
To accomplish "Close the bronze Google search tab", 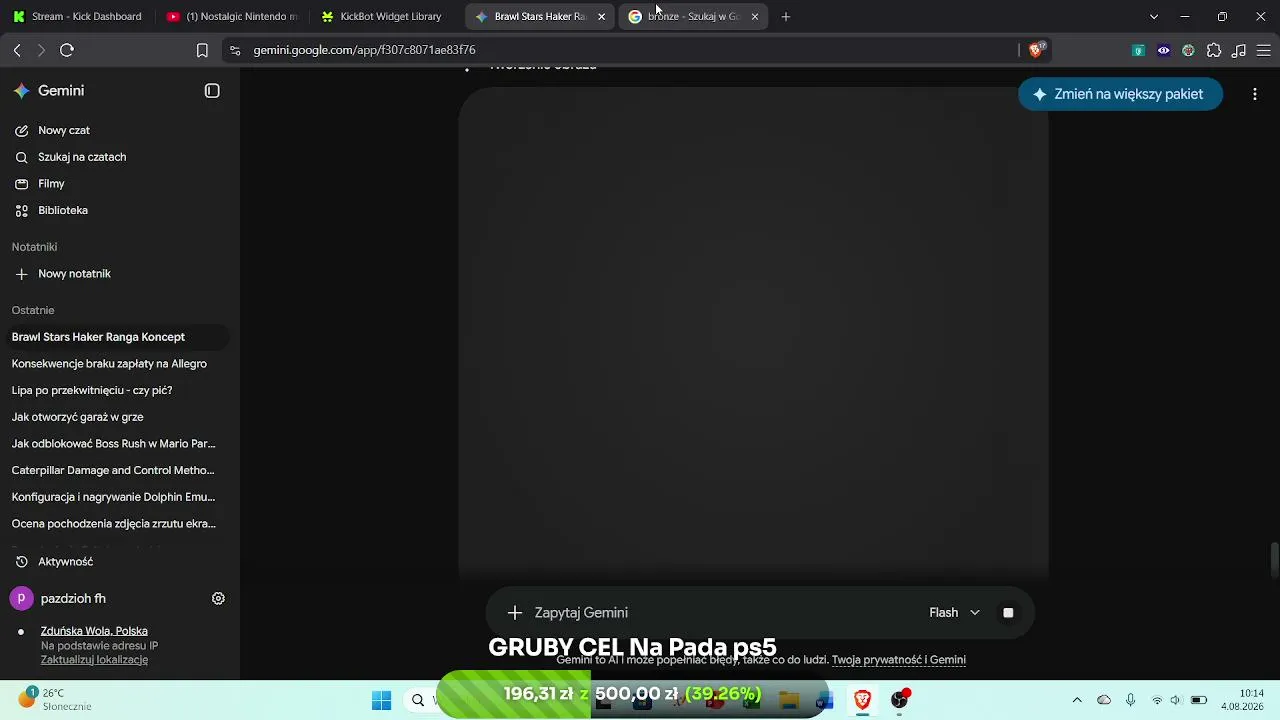I will pos(755,17).
